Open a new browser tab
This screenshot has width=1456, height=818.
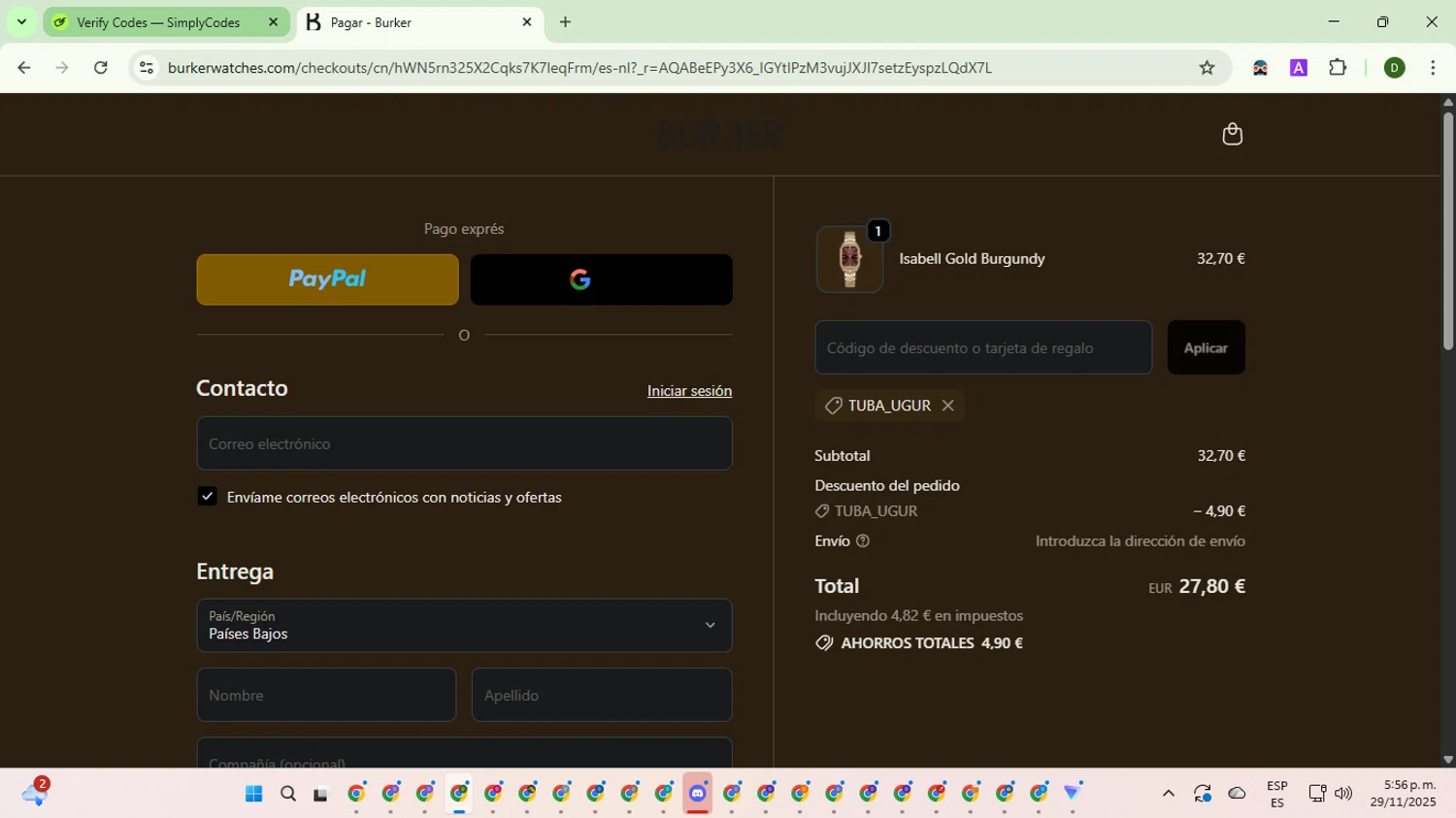[x=565, y=21]
